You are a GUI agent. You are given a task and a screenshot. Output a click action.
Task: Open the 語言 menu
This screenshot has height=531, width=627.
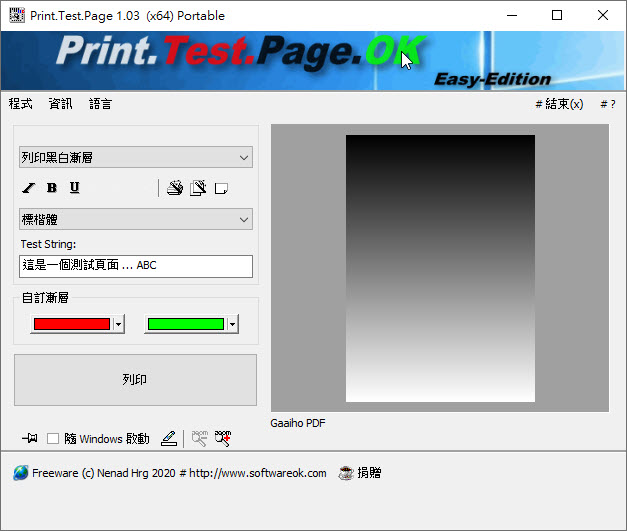pyautogui.click(x=100, y=104)
